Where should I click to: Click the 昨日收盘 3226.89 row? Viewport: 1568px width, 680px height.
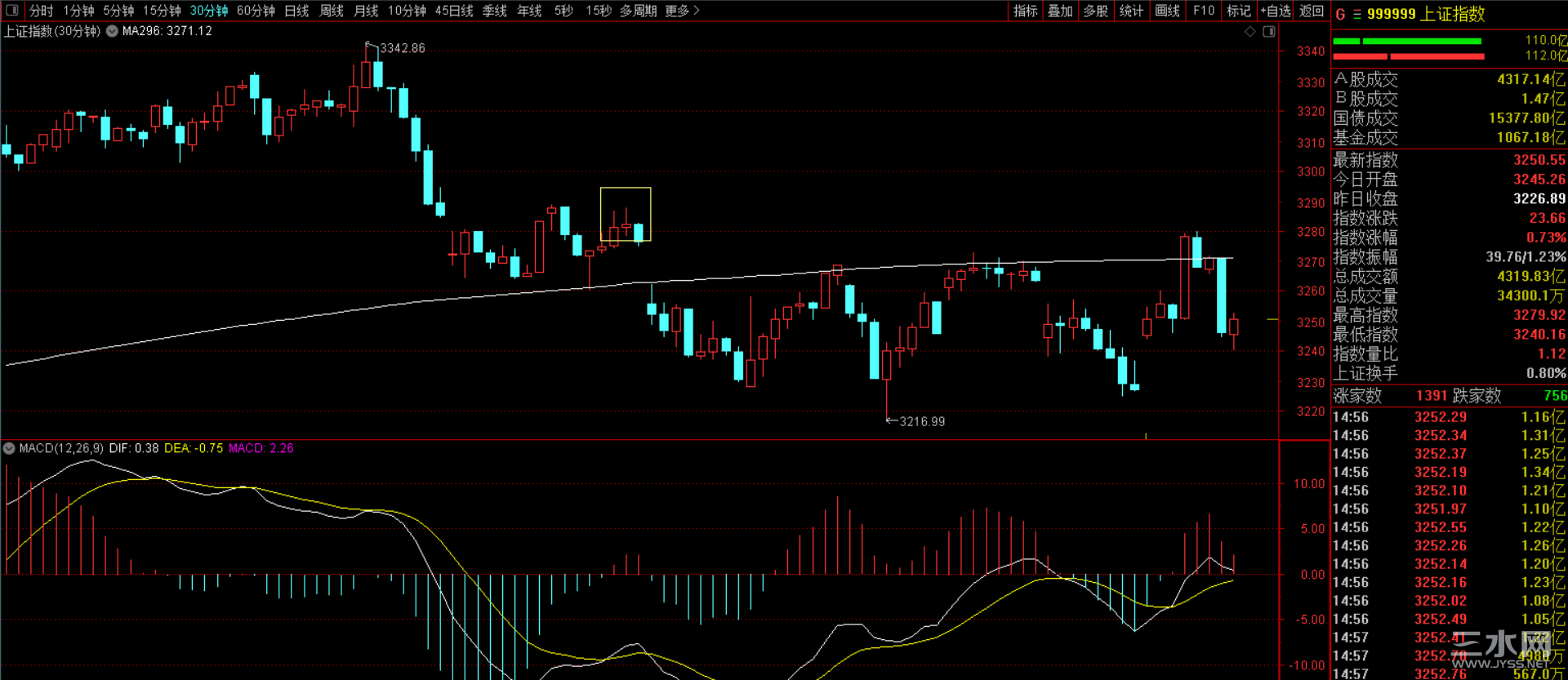point(1450,198)
